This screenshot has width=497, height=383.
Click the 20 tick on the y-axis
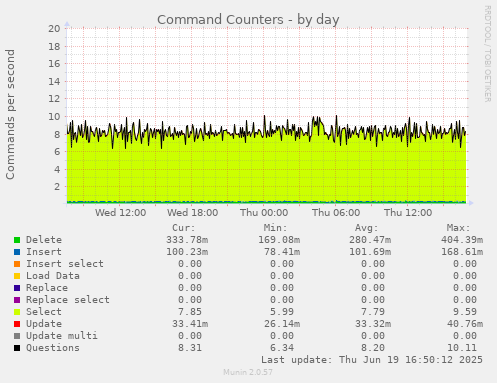(x=54, y=29)
